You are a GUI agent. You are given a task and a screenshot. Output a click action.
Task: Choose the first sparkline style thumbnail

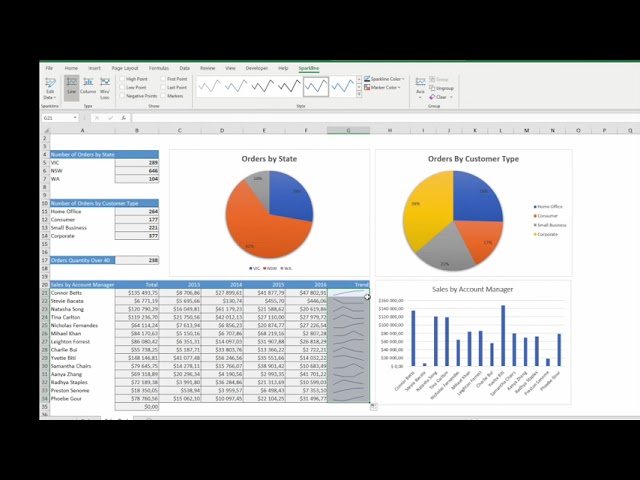(209, 86)
